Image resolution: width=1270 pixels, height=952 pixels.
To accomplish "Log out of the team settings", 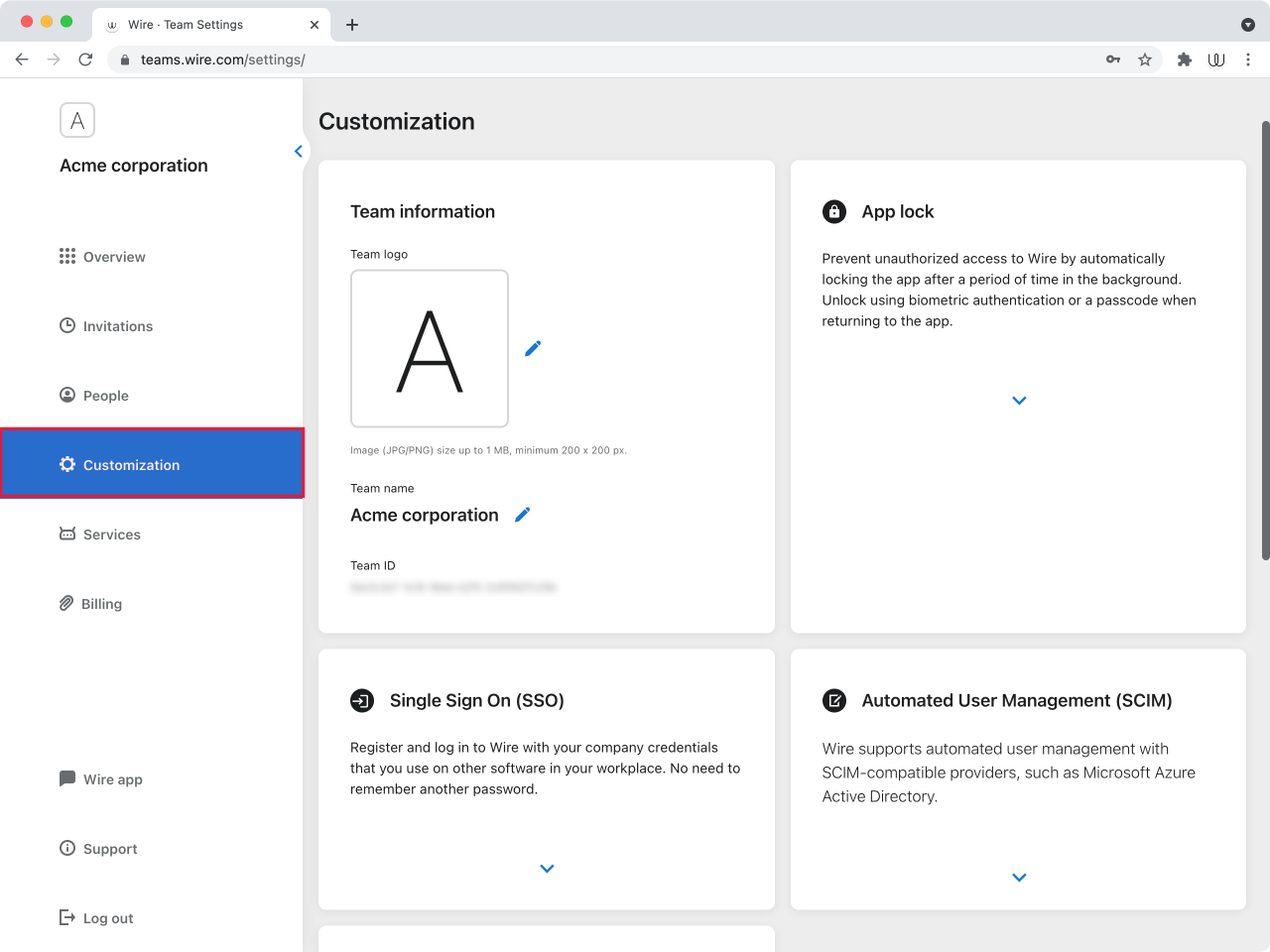I will coord(96,918).
